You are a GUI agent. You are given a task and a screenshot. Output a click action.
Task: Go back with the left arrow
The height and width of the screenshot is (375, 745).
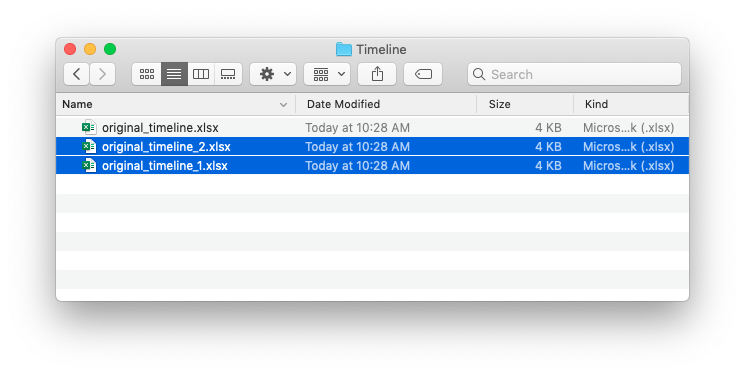coord(76,74)
